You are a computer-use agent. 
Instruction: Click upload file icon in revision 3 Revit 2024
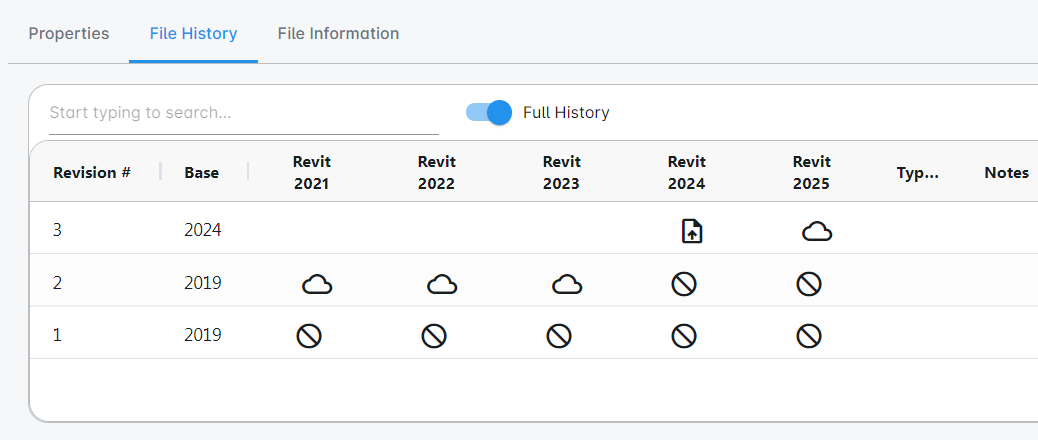(x=692, y=232)
